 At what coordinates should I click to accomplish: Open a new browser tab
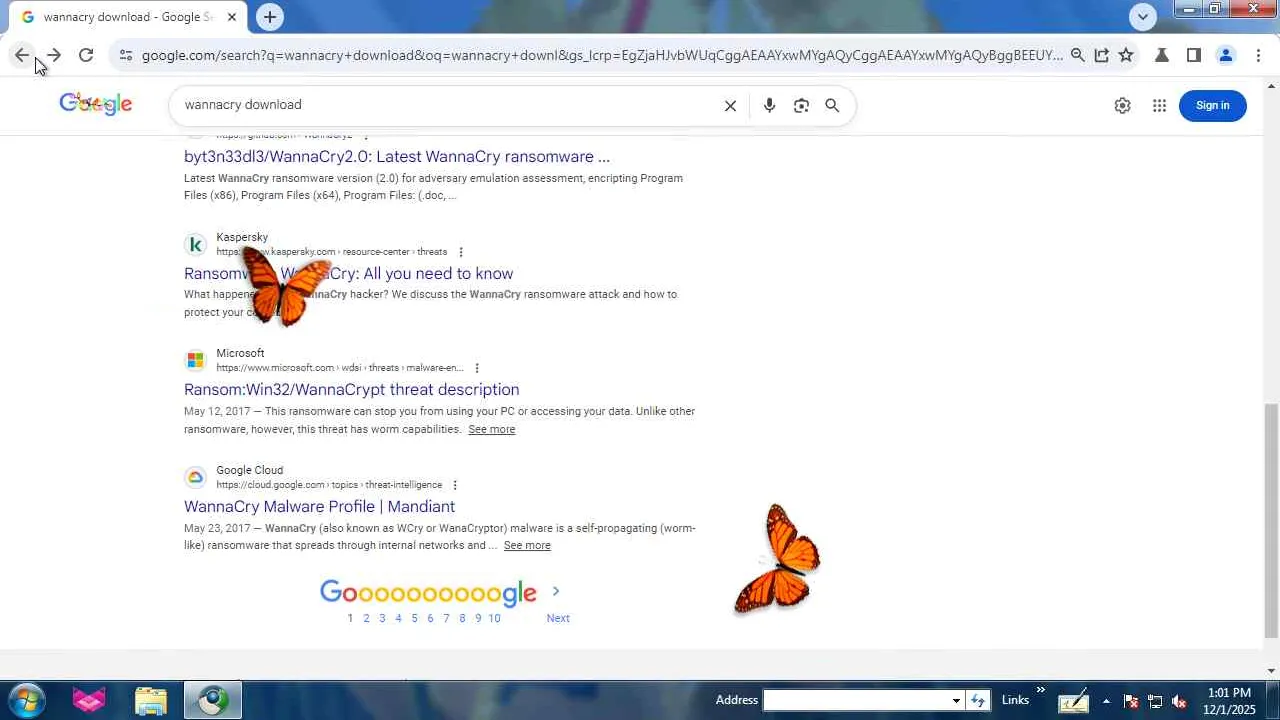click(x=269, y=16)
